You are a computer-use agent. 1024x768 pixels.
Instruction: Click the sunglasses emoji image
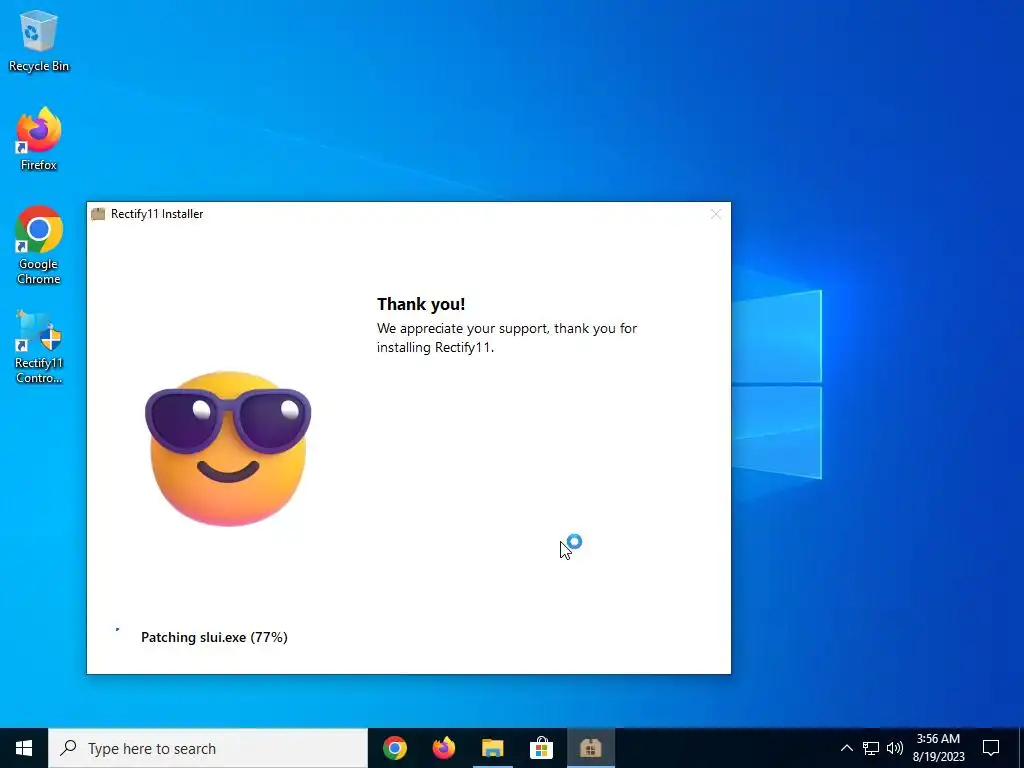228,448
